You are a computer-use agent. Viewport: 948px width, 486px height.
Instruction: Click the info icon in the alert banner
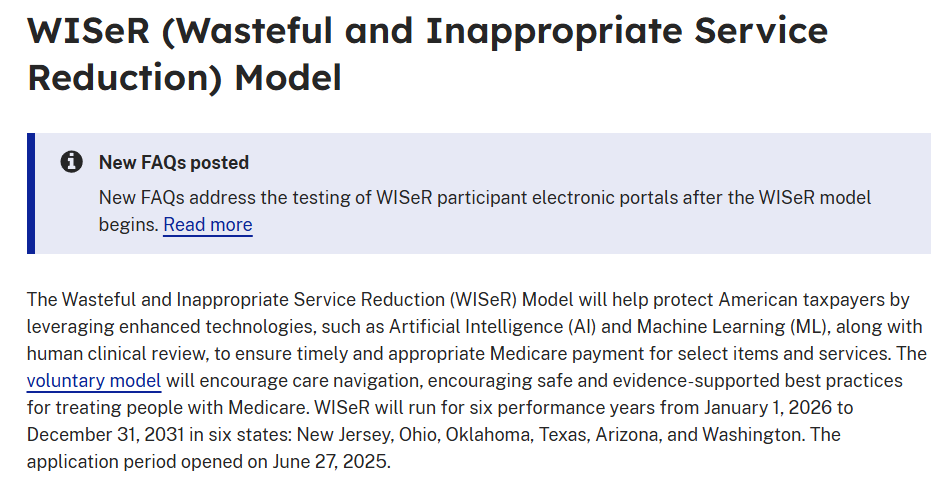coord(71,162)
